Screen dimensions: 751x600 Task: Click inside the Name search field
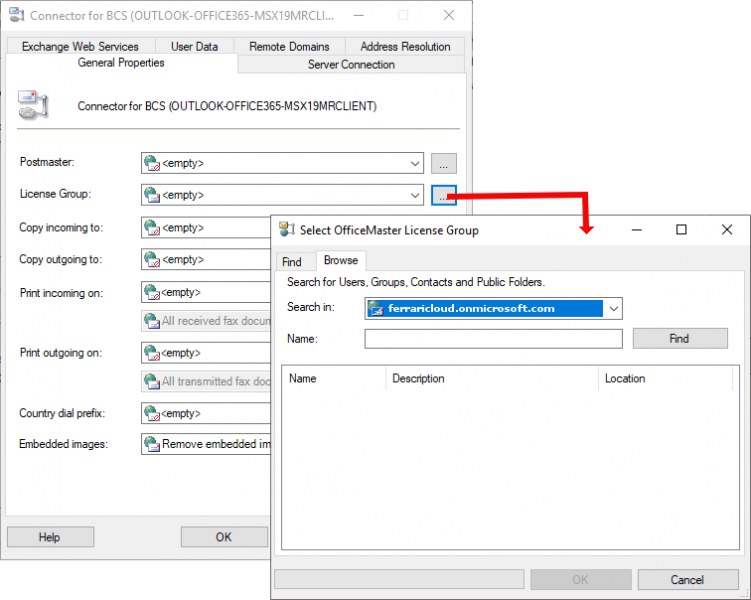[493, 339]
